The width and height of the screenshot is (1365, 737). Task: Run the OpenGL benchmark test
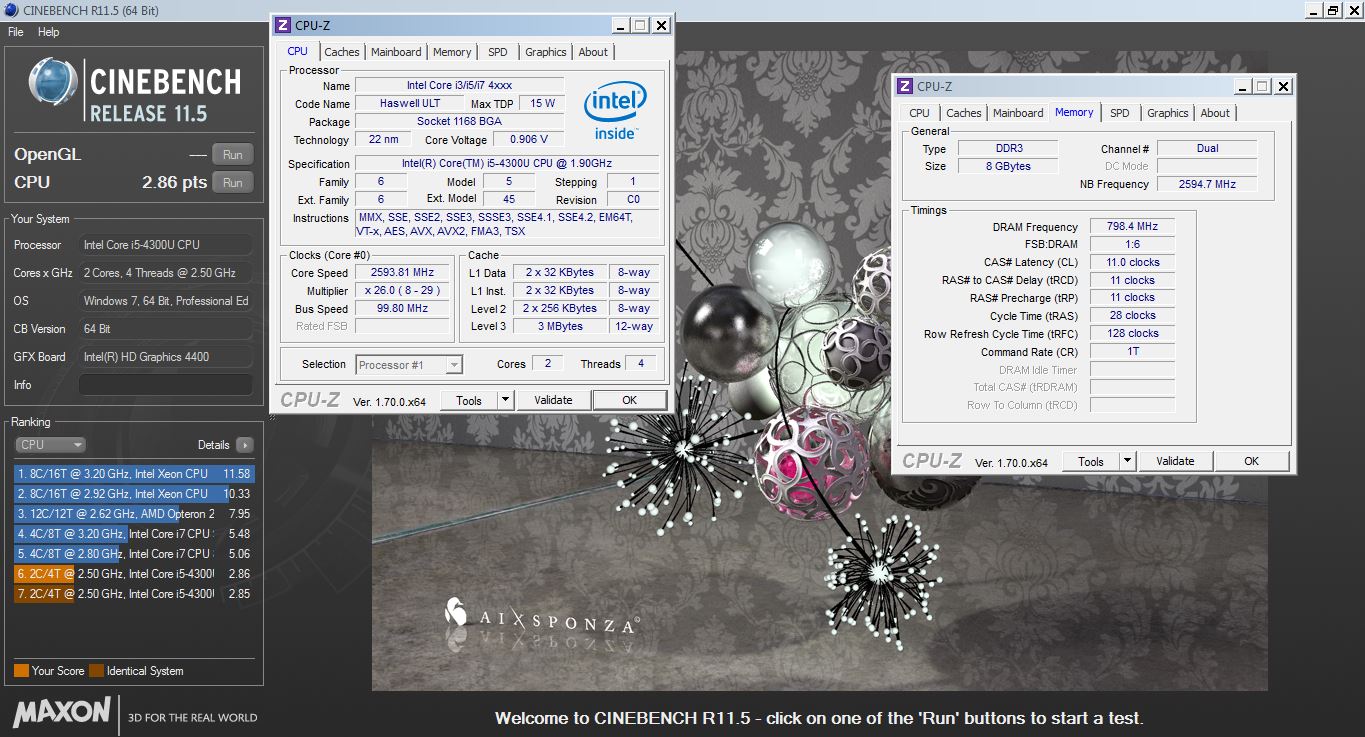tap(233, 155)
